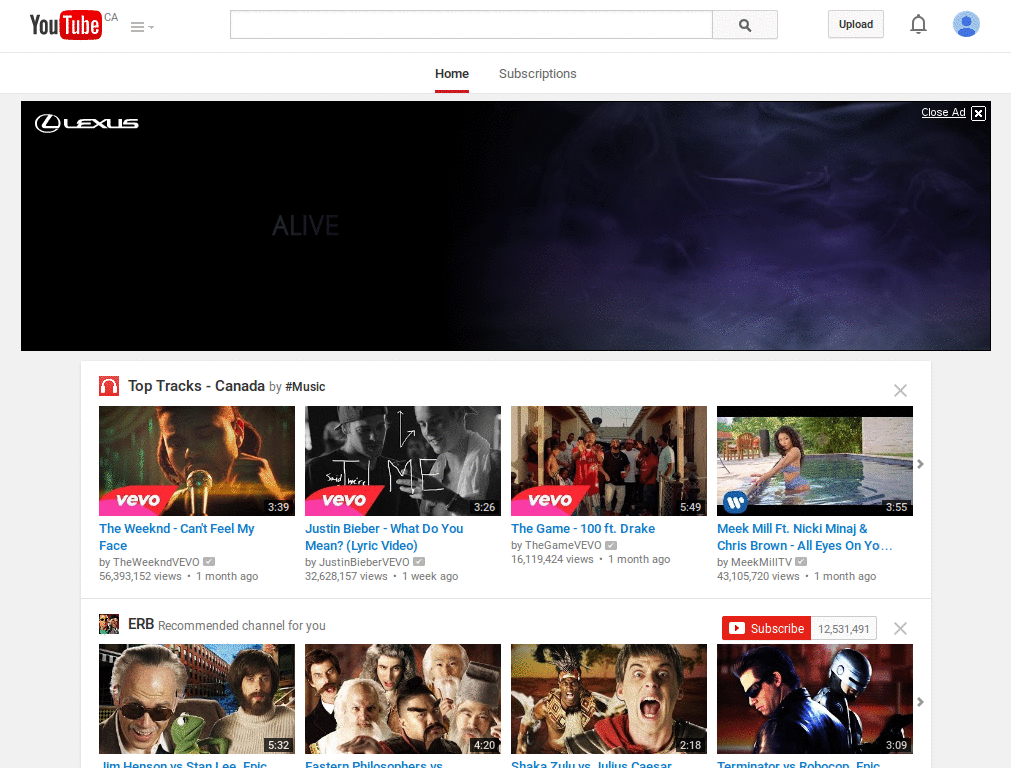Open Shaka Zulu vs Julius Caesar thumbnail
This screenshot has height=768, width=1024.
(x=609, y=699)
